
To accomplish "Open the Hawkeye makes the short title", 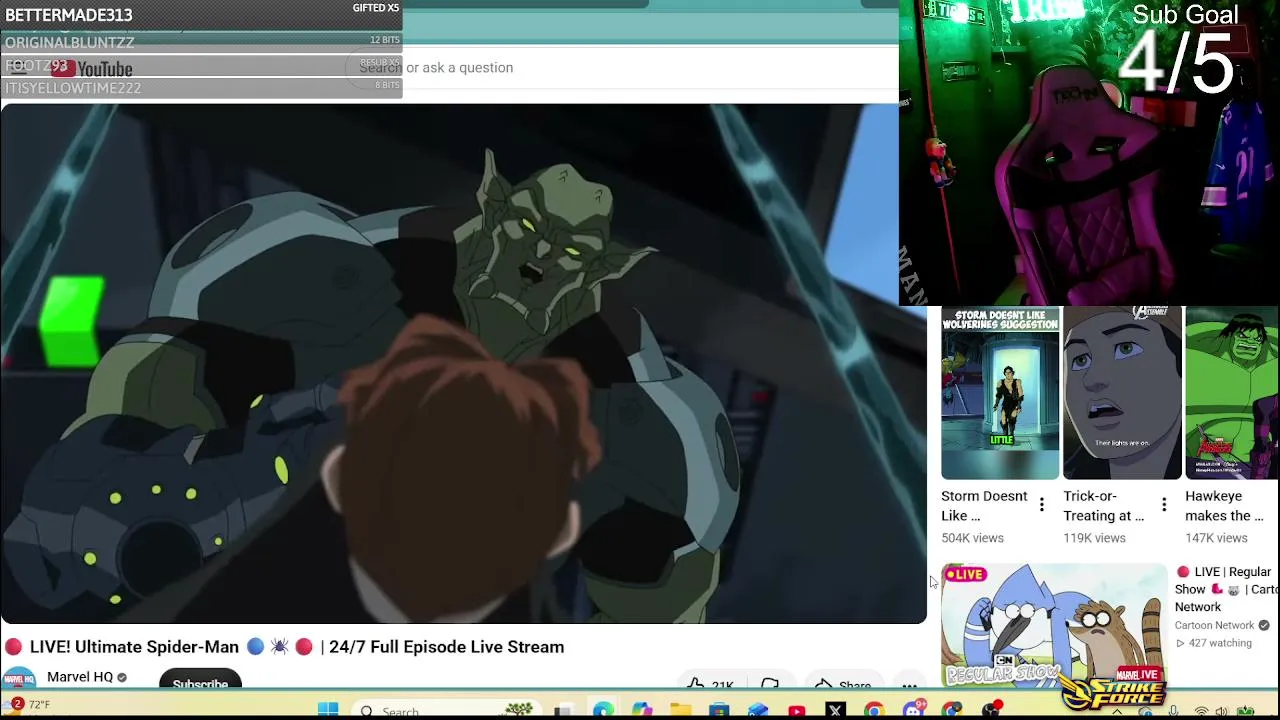I will [1225, 506].
